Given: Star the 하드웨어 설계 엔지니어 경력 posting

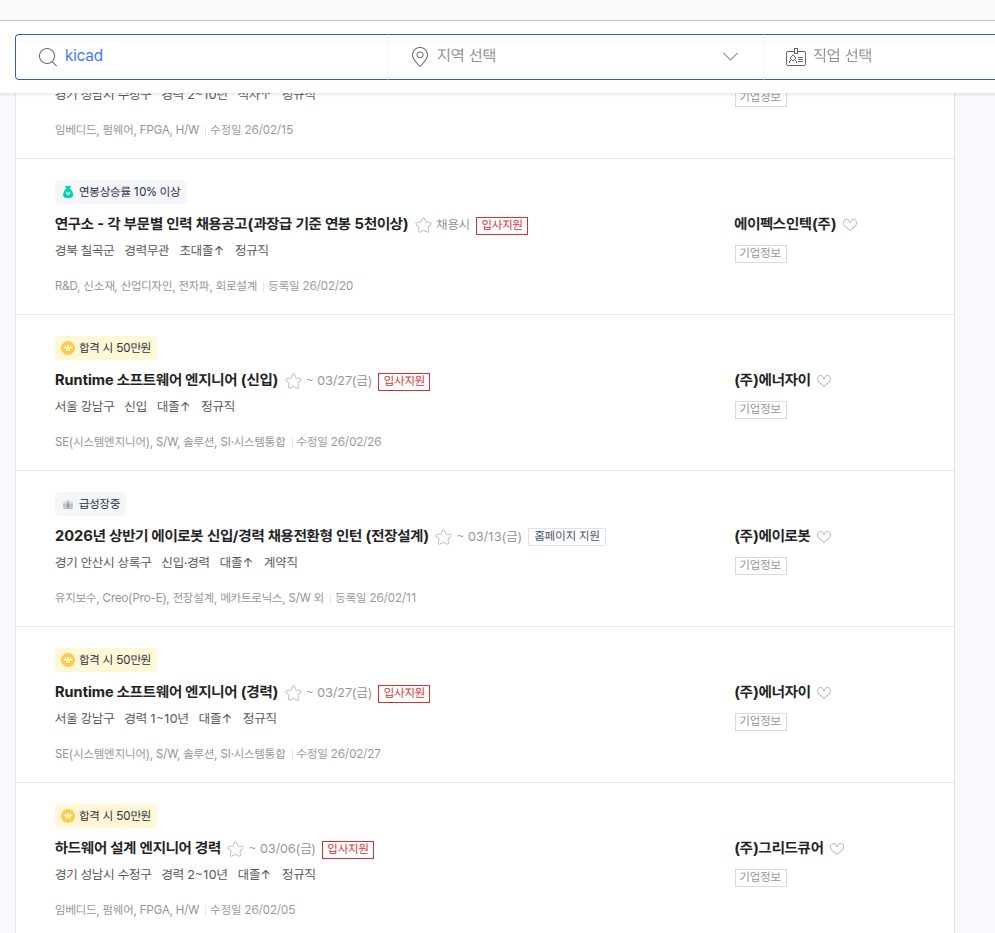Looking at the screenshot, I should click(236, 849).
